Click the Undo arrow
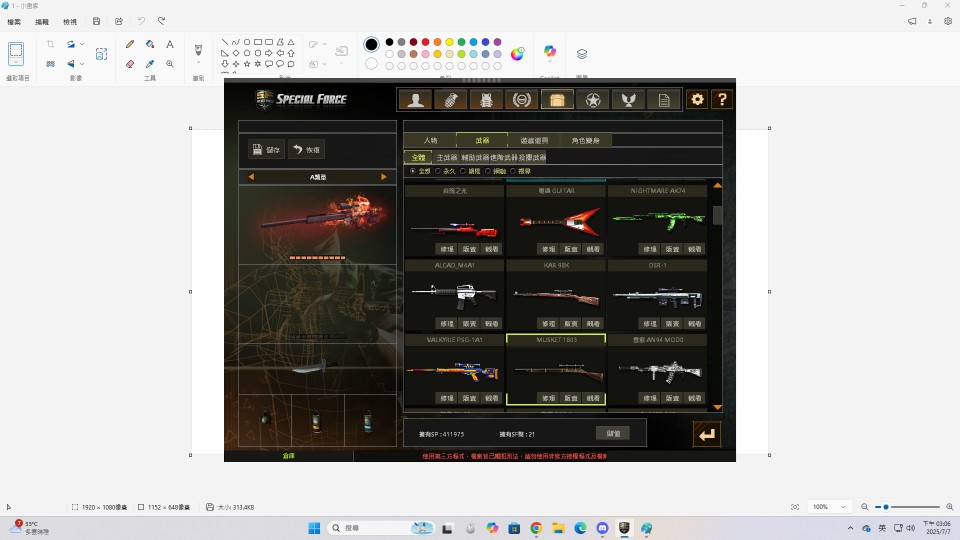 (x=141, y=21)
